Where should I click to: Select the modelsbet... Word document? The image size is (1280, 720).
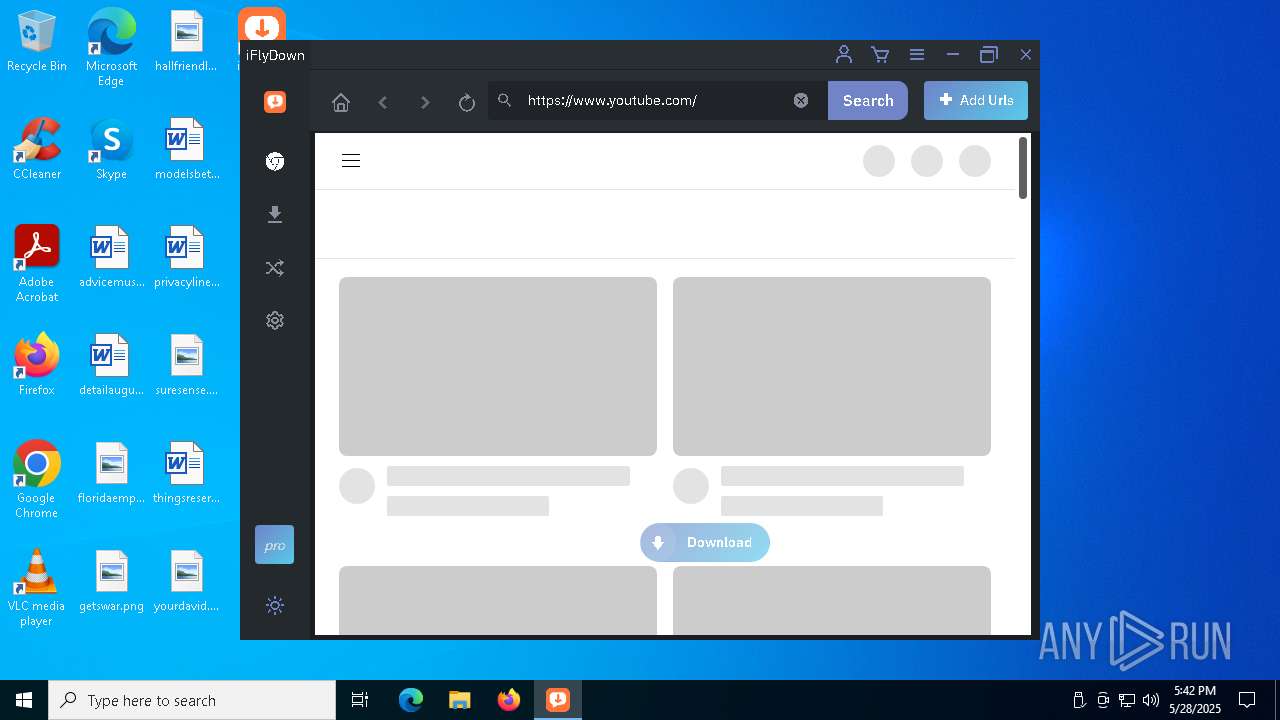coord(186,148)
